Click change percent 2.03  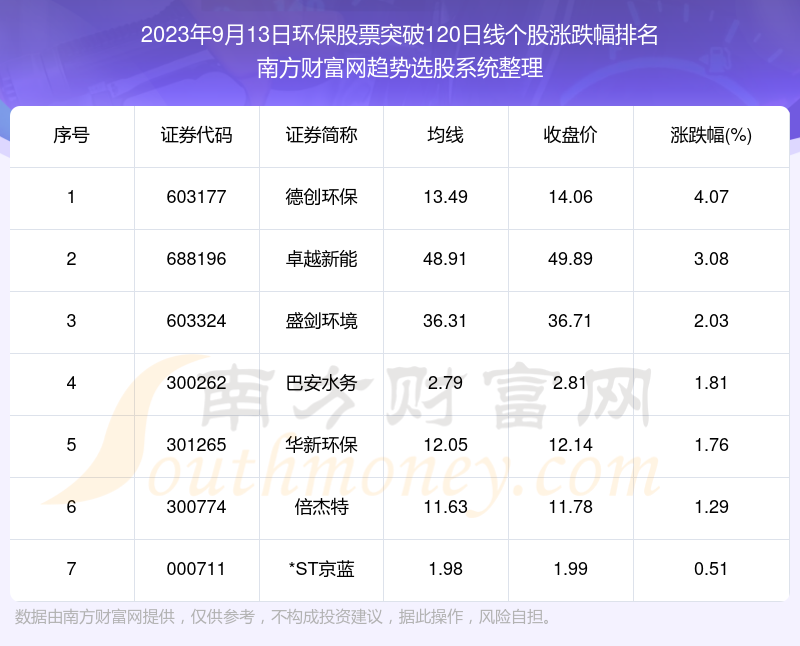click(x=711, y=321)
